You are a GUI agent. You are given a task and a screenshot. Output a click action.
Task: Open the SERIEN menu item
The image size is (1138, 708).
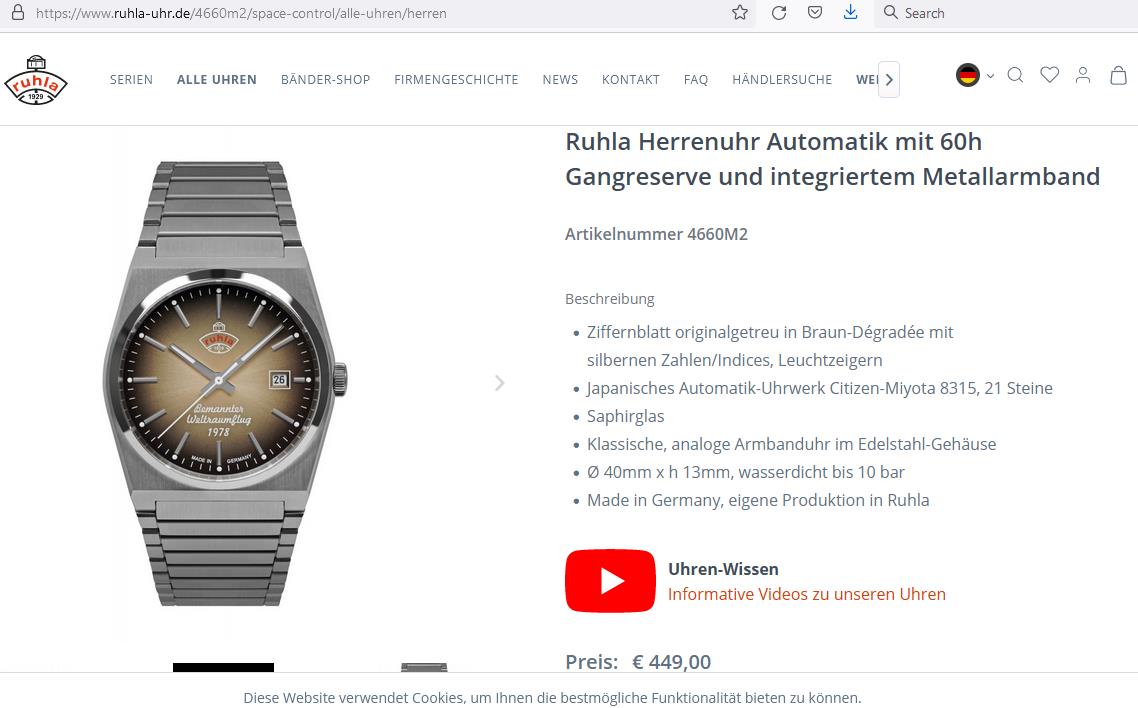coord(131,80)
